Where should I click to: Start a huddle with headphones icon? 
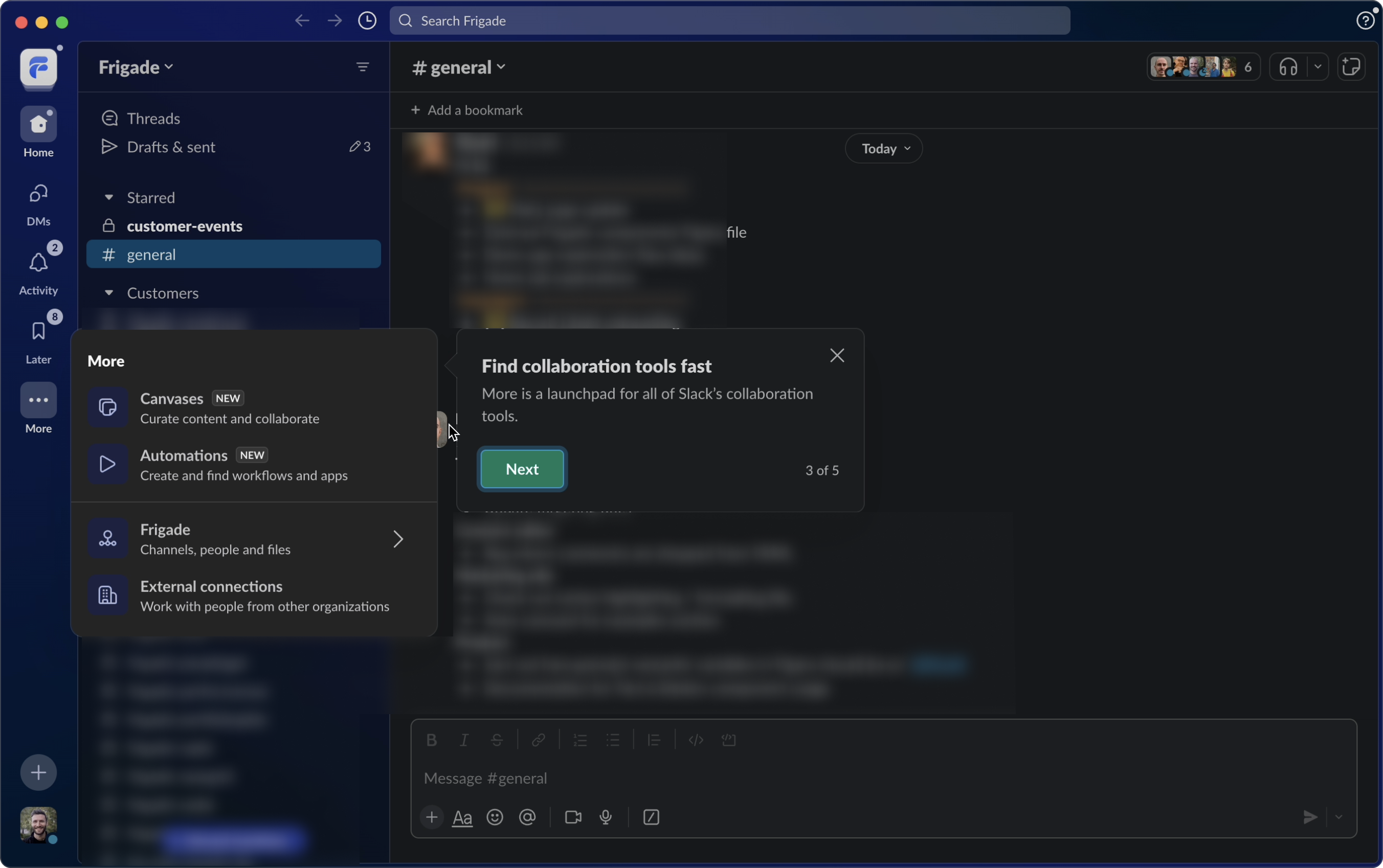coord(1288,67)
